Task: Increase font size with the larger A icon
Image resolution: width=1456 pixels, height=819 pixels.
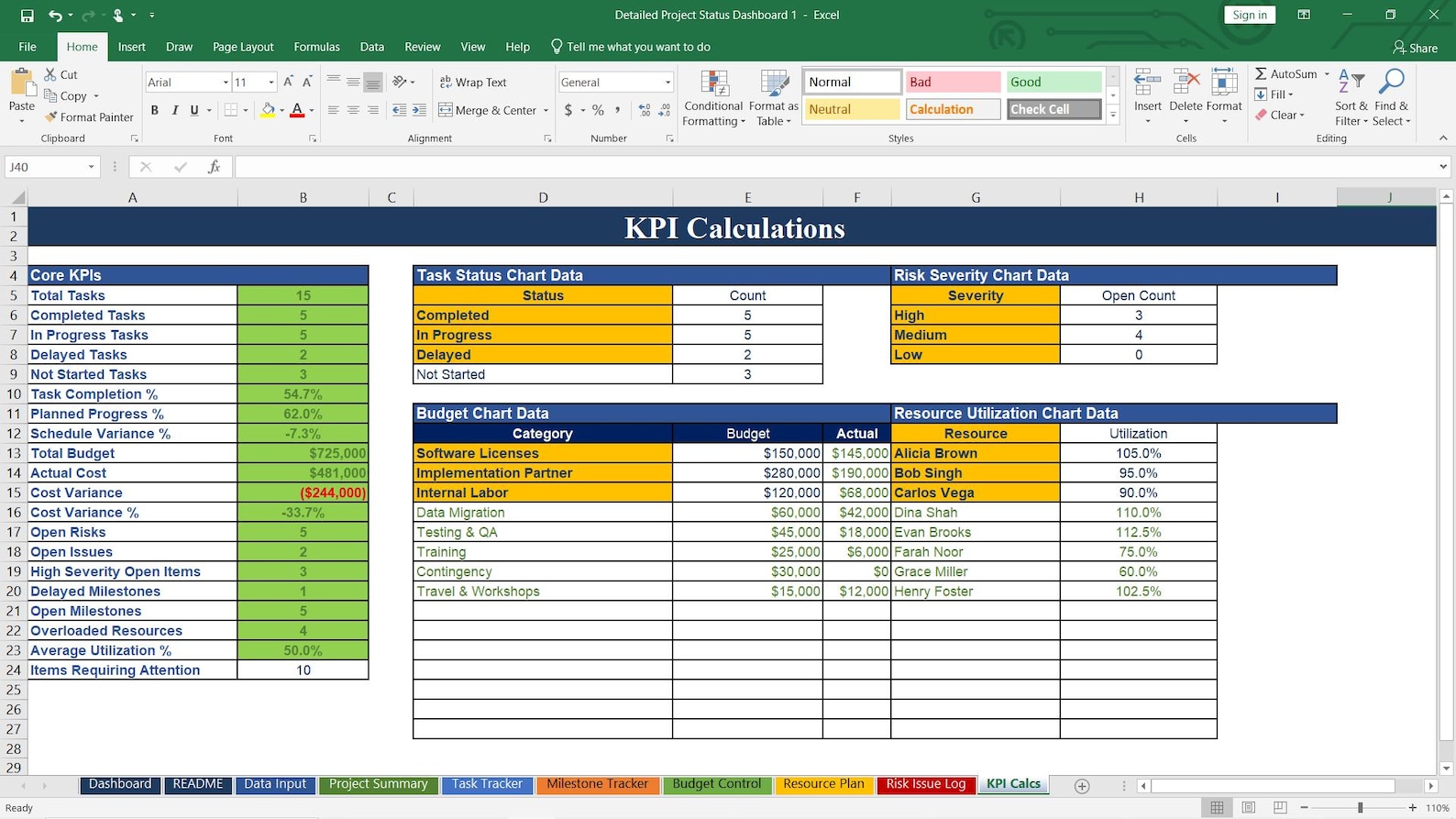Action: coord(288,82)
